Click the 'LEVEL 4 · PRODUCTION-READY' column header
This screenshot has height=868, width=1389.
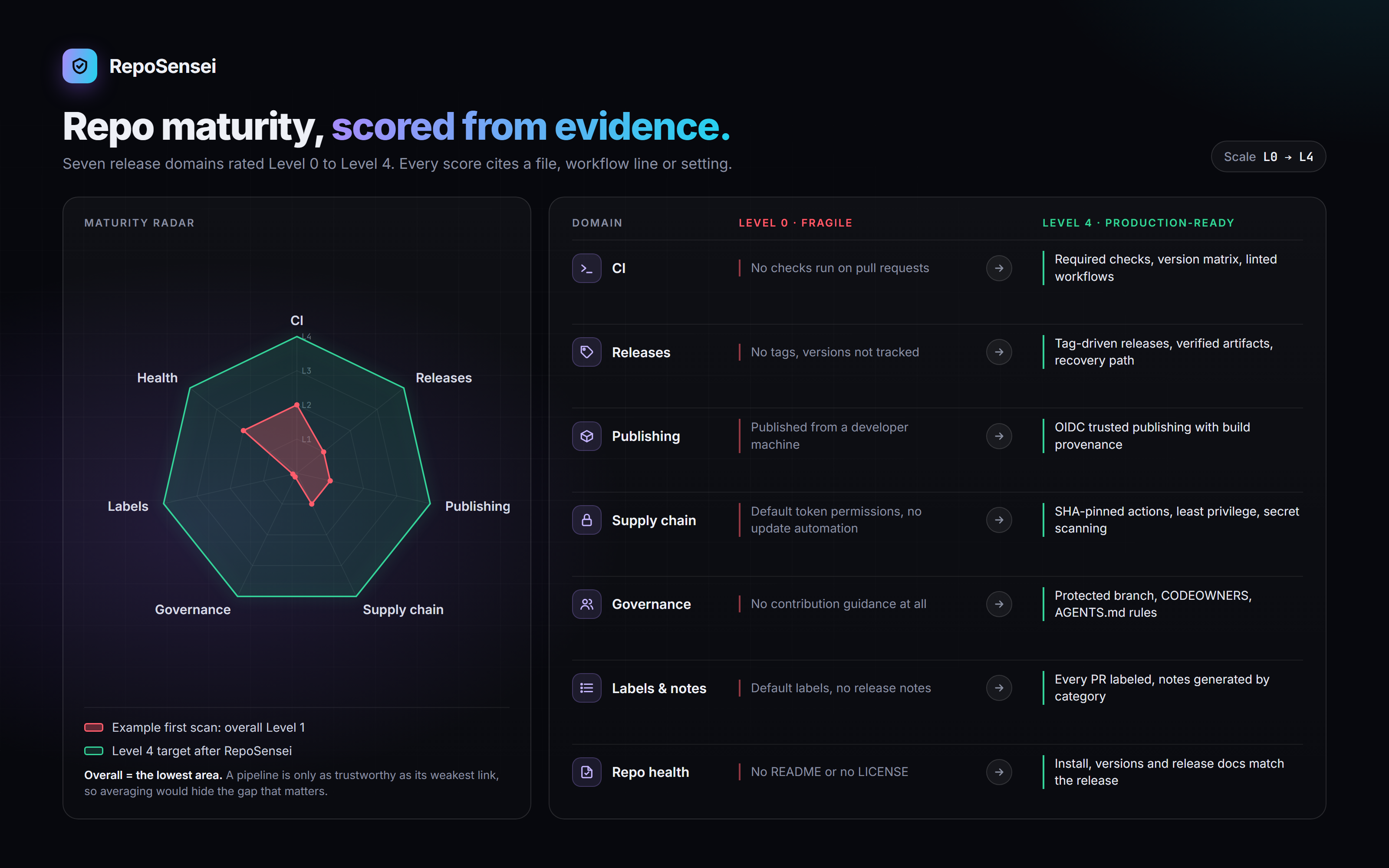1138,223
